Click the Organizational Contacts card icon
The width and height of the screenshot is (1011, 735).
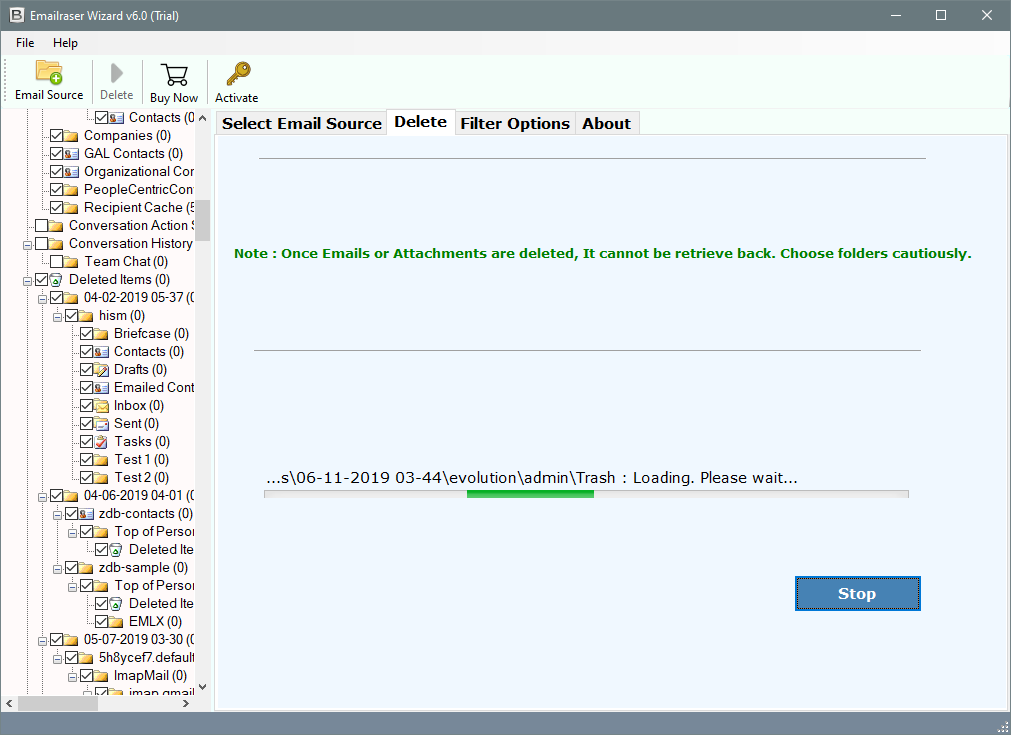[71, 172]
